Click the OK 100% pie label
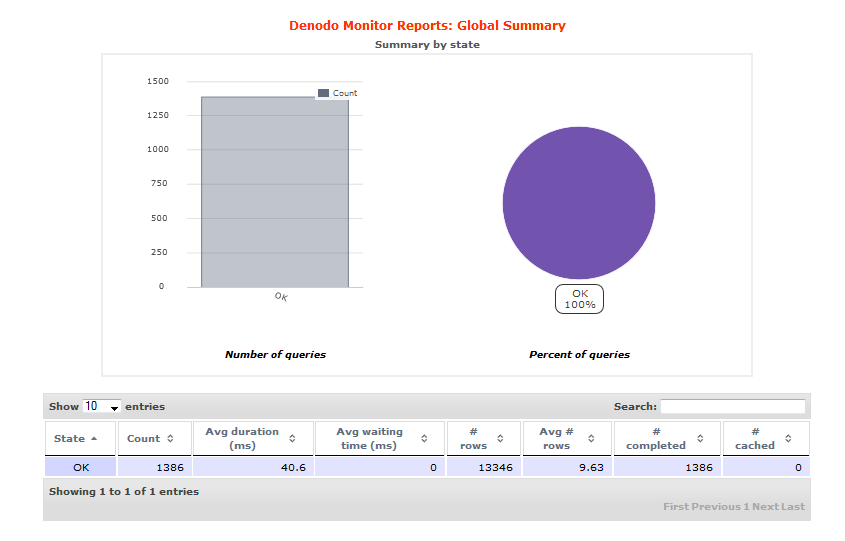 (x=579, y=299)
